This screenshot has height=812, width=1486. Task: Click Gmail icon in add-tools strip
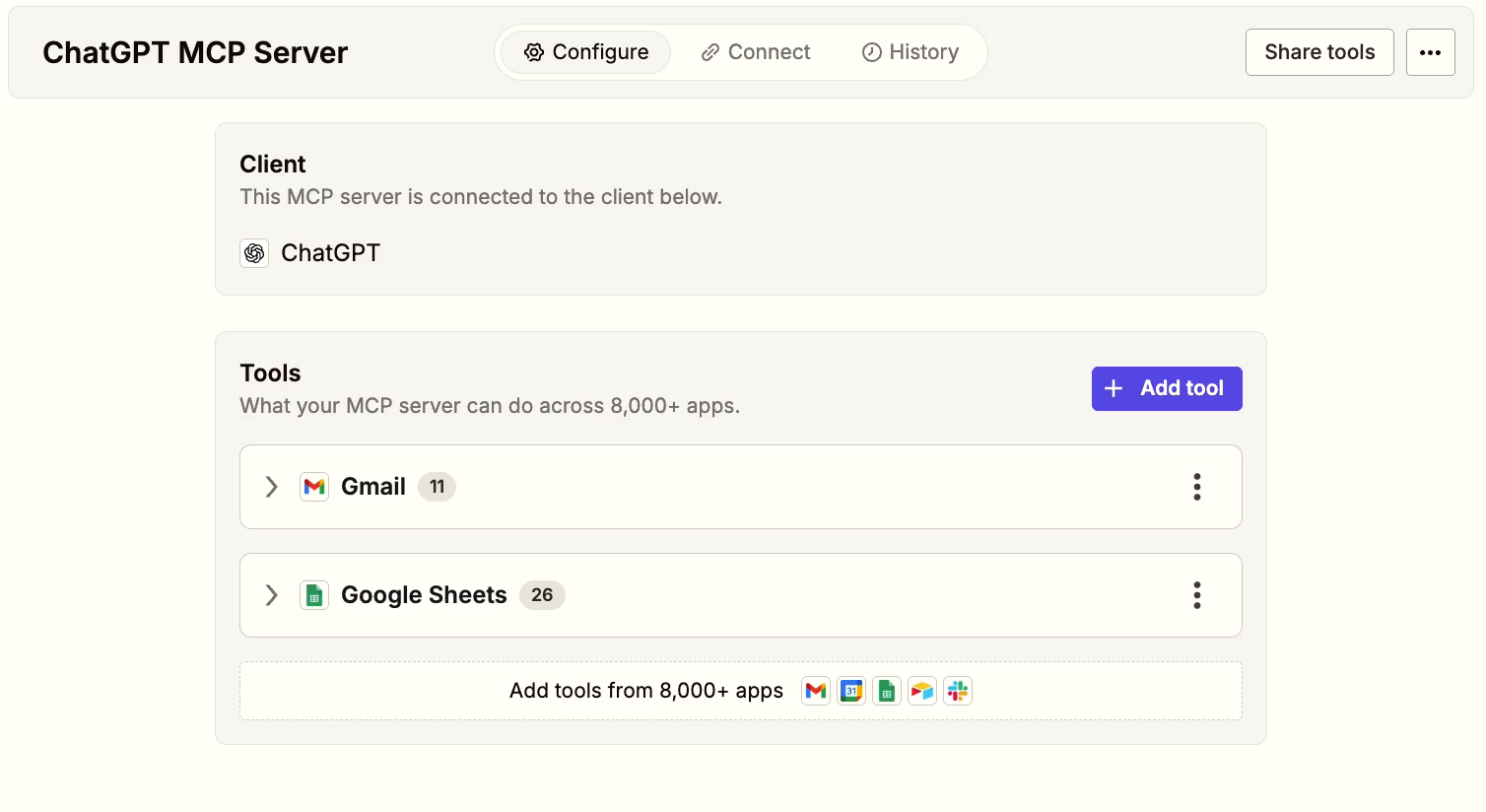click(816, 691)
